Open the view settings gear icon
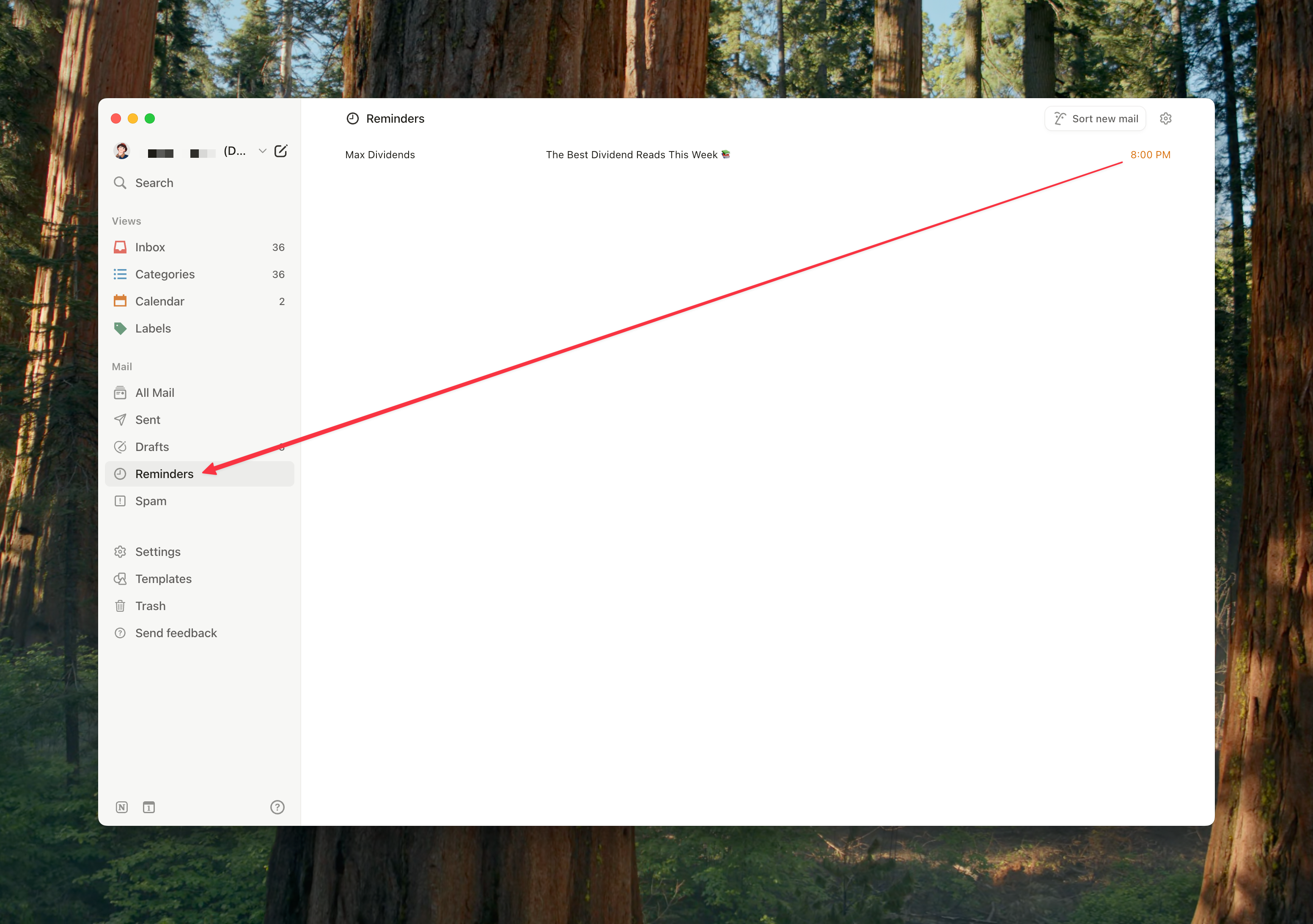The height and width of the screenshot is (924, 1313). click(1165, 118)
